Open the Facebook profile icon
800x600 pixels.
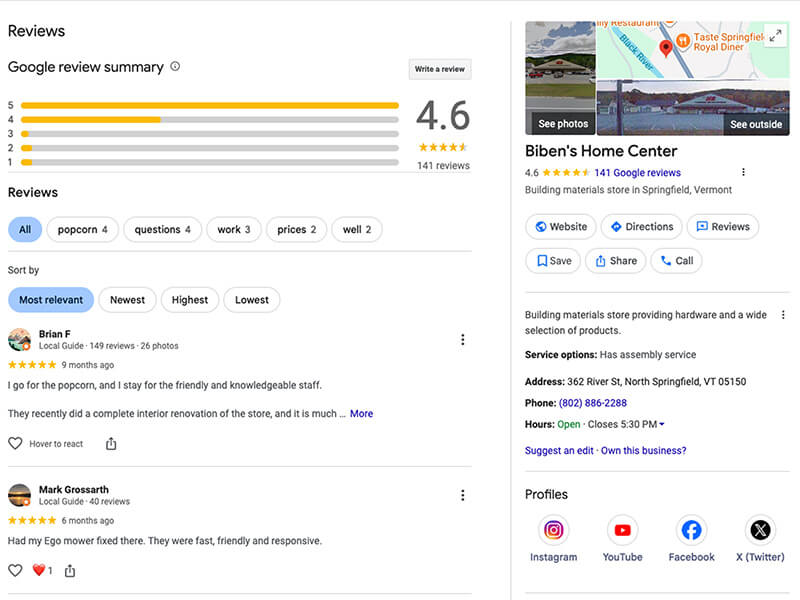pos(691,530)
